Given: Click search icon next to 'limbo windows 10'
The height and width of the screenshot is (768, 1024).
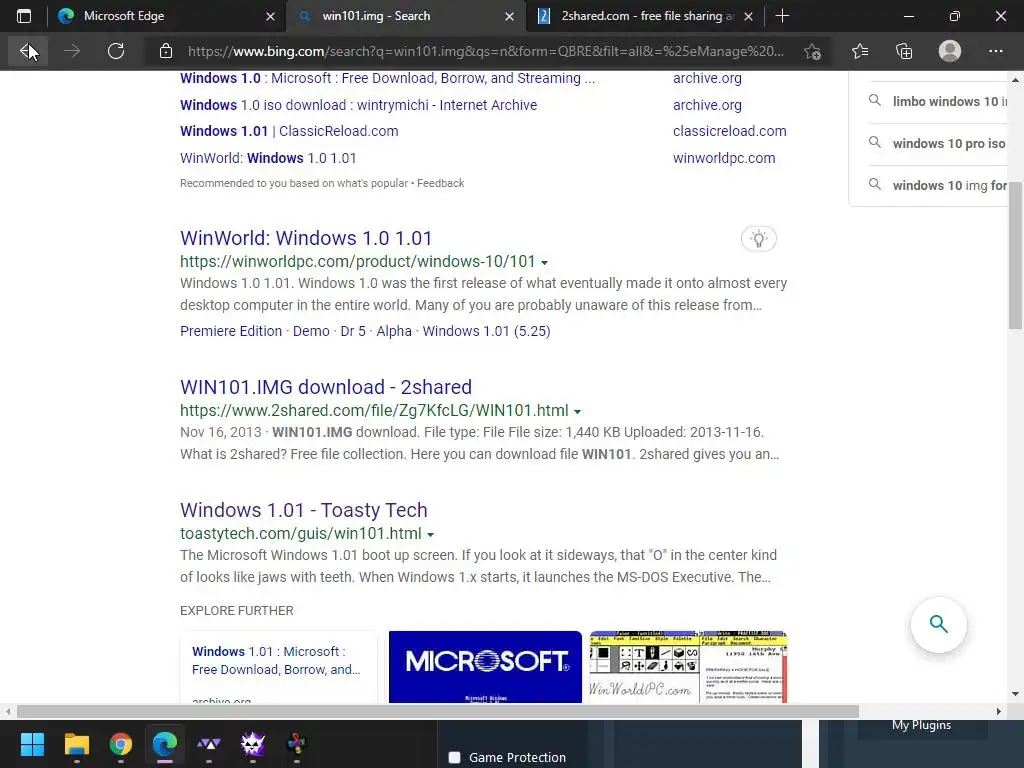Looking at the screenshot, I should [x=874, y=101].
